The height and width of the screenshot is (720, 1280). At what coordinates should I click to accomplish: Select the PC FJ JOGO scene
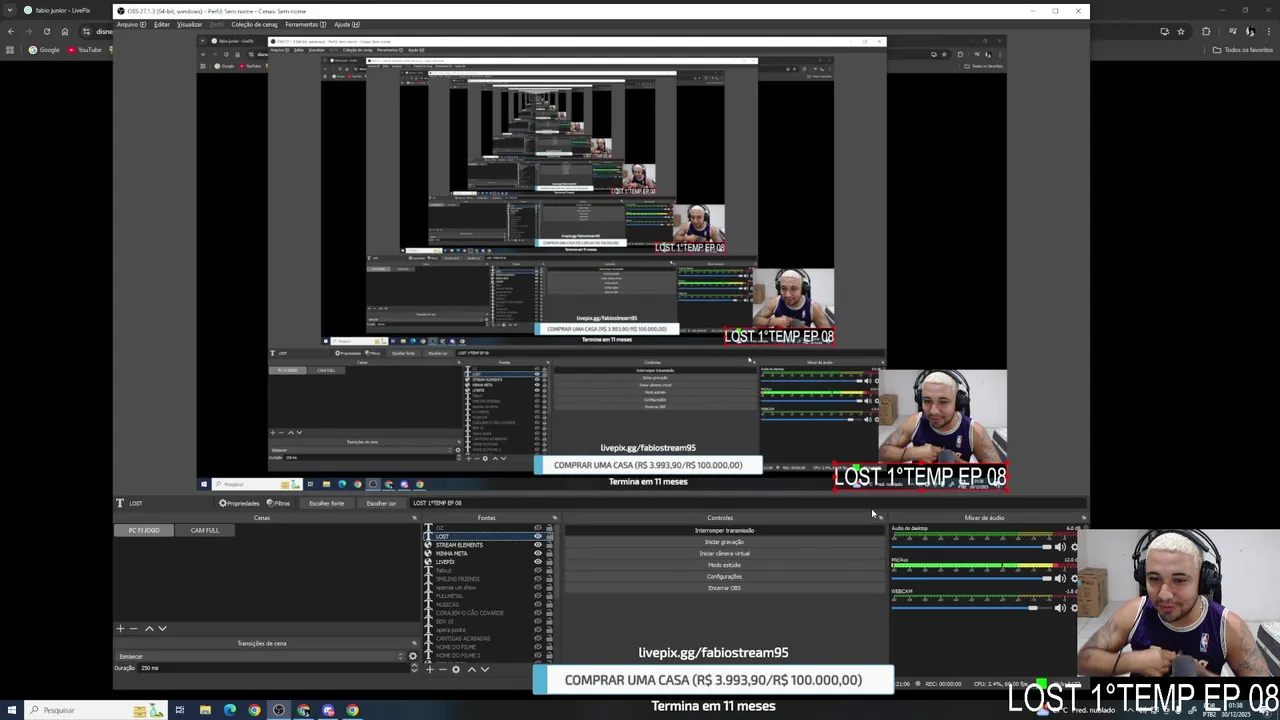point(144,530)
